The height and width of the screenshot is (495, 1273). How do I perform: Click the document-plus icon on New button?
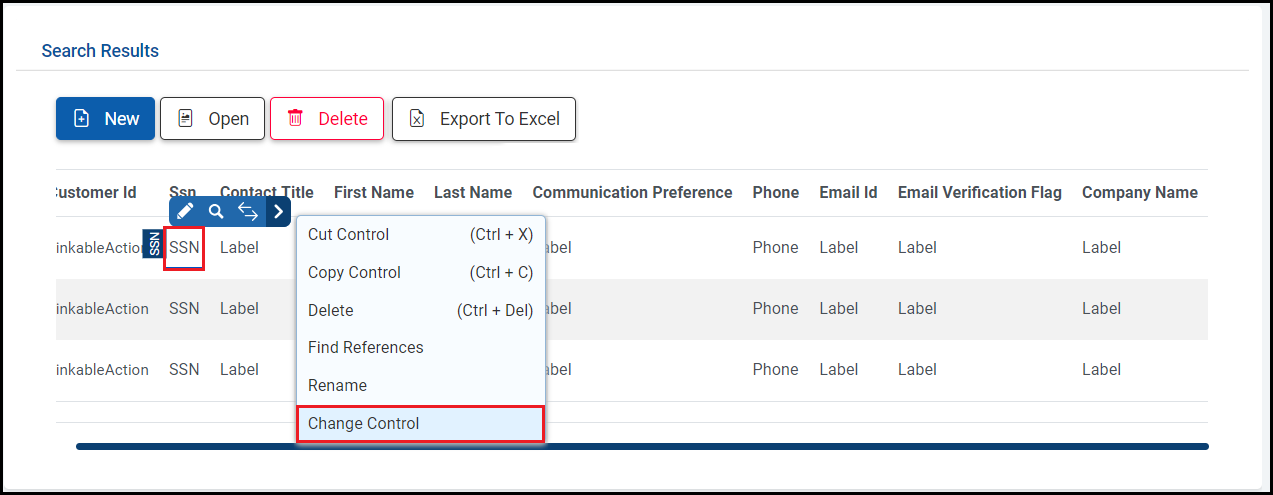[x=82, y=119]
